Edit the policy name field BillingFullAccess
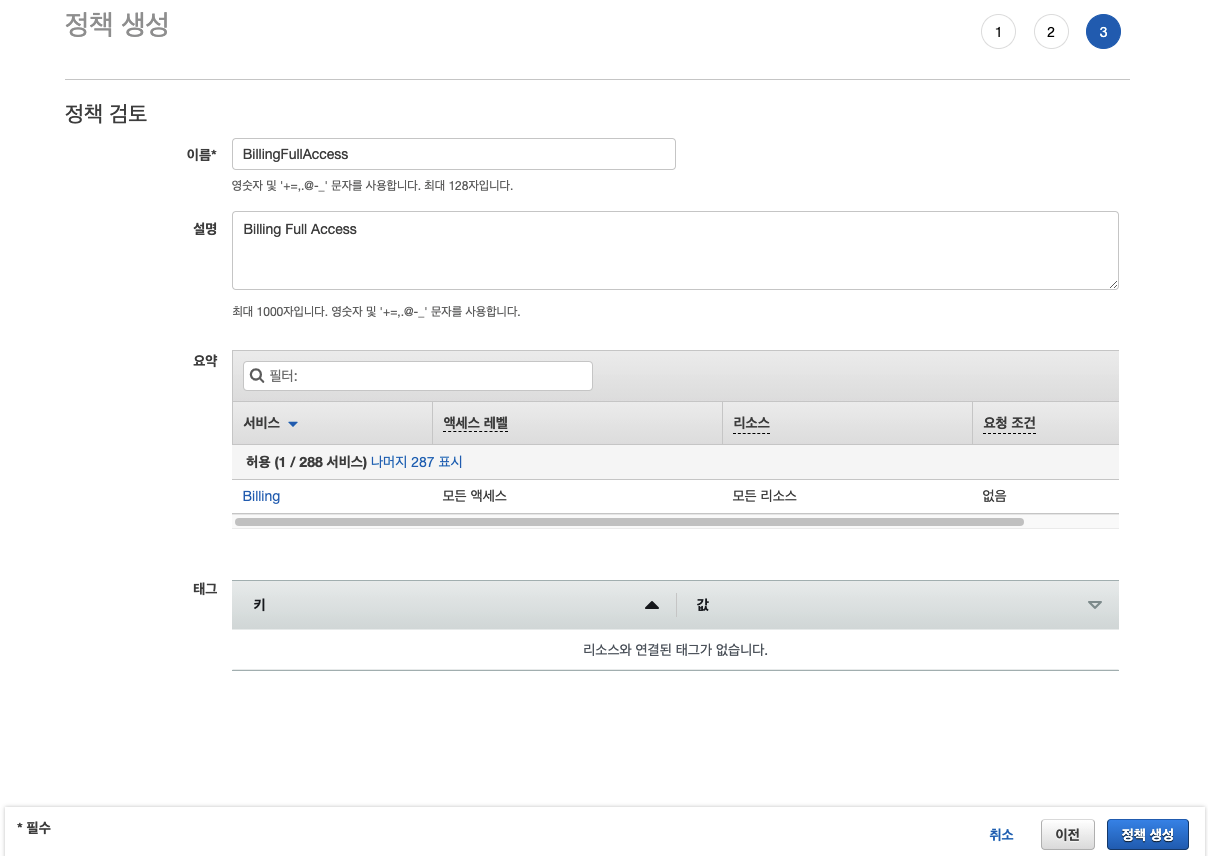Screen dimensions: 1208x856 pyautogui.click(x=453, y=154)
